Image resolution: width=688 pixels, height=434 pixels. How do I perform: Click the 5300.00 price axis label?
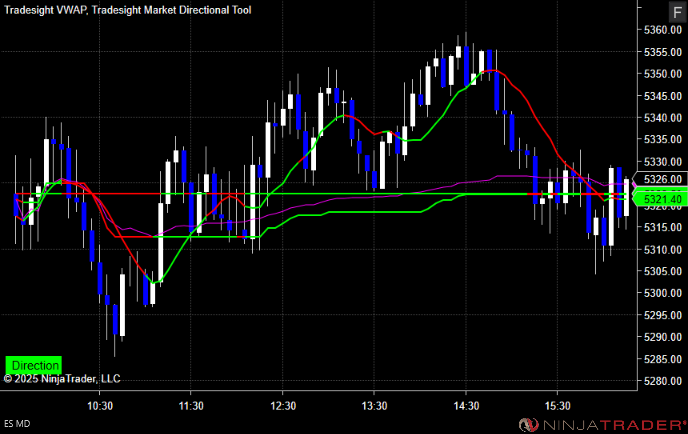click(x=663, y=293)
